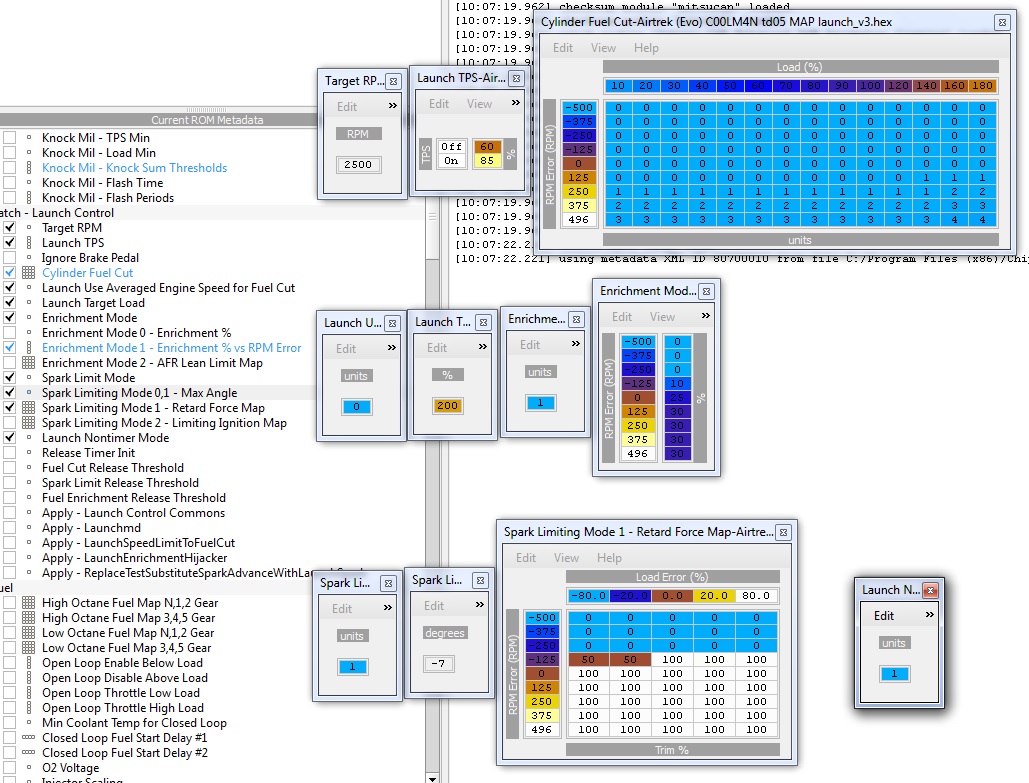Screen dimensions: 1029x783
Task: Click the value icon for Min Coolant Temp for Closed Loop
Action: (28, 723)
